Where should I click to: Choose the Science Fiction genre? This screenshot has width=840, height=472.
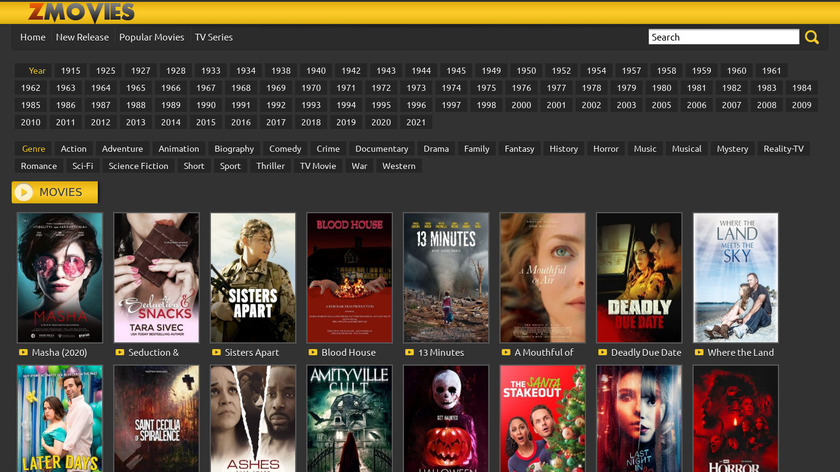[x=138, y=166]
